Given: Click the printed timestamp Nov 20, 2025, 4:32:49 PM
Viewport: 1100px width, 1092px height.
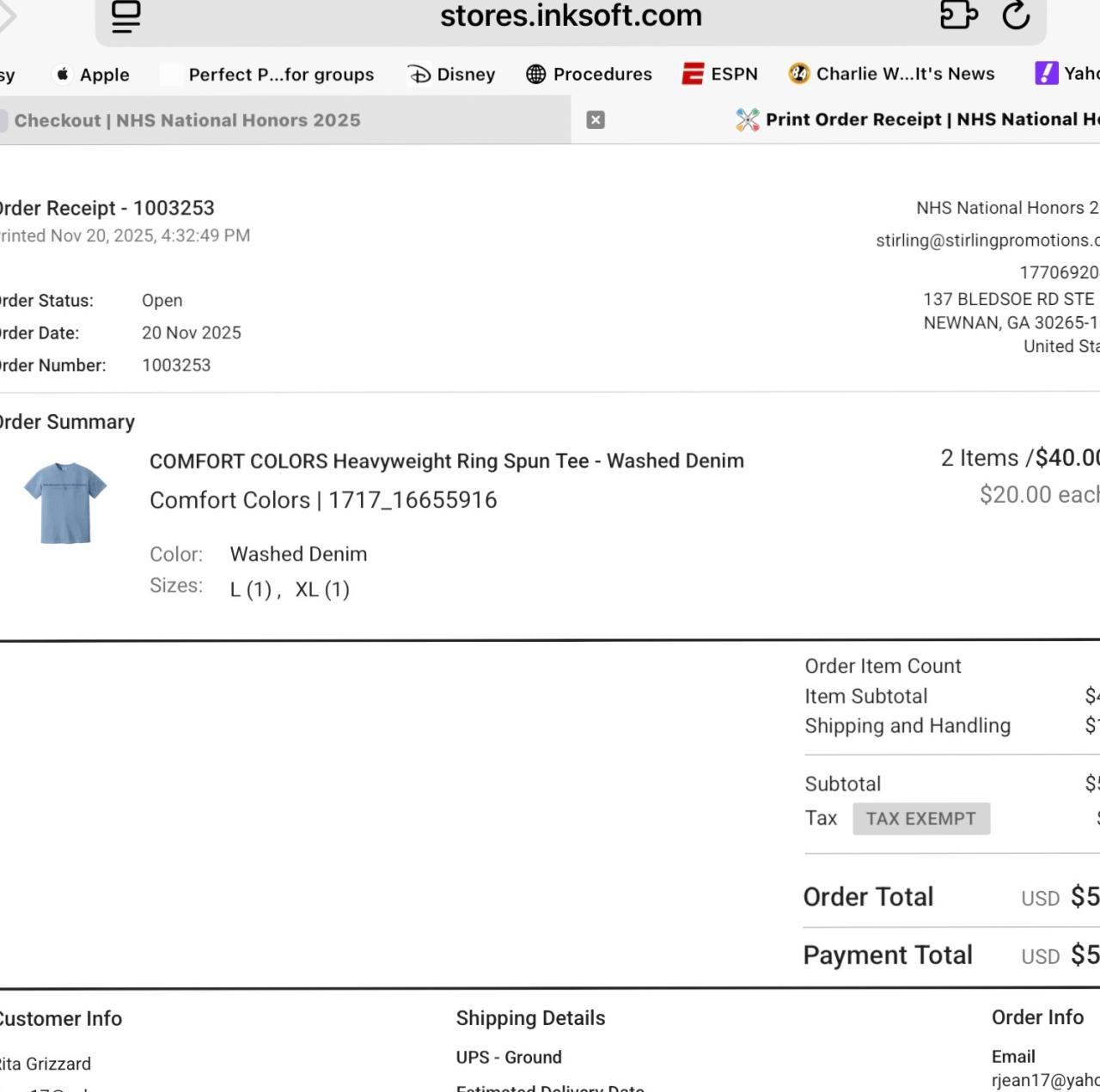Looking at the screenshot, I should [x=125, y=235].
